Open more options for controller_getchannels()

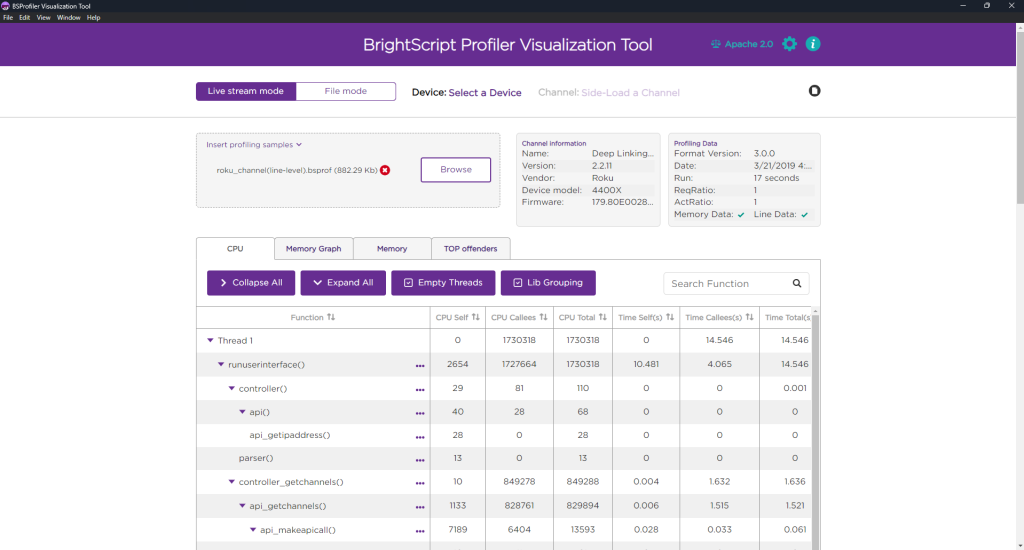(x=420, y=483)
